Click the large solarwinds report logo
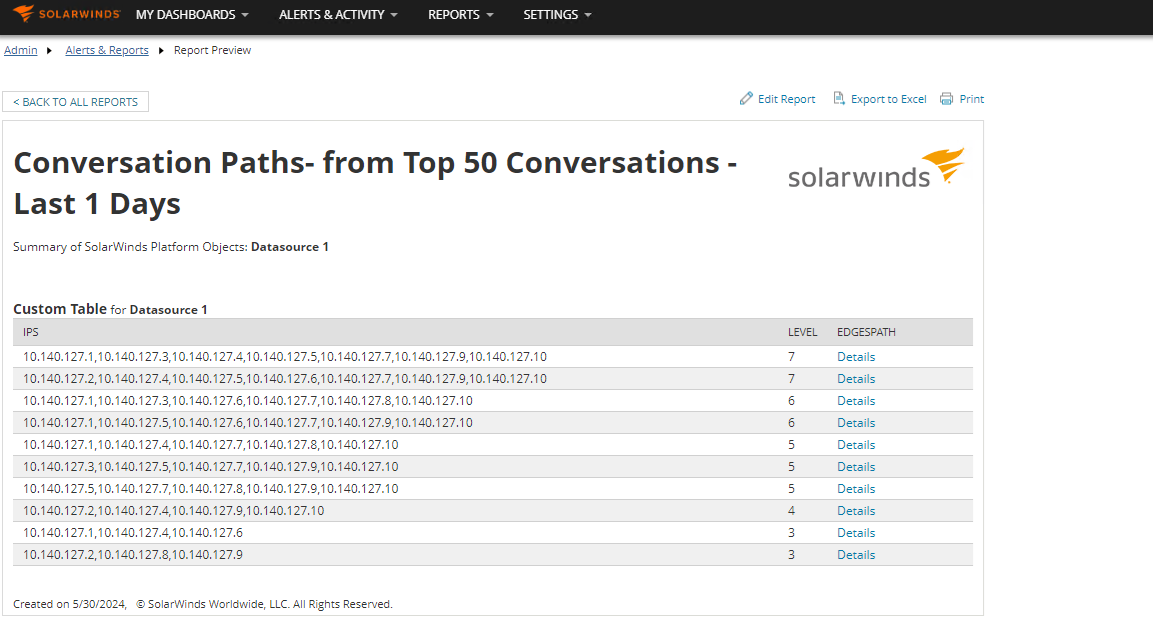Viewport: 1153px width, 631px height. (876, 168)
